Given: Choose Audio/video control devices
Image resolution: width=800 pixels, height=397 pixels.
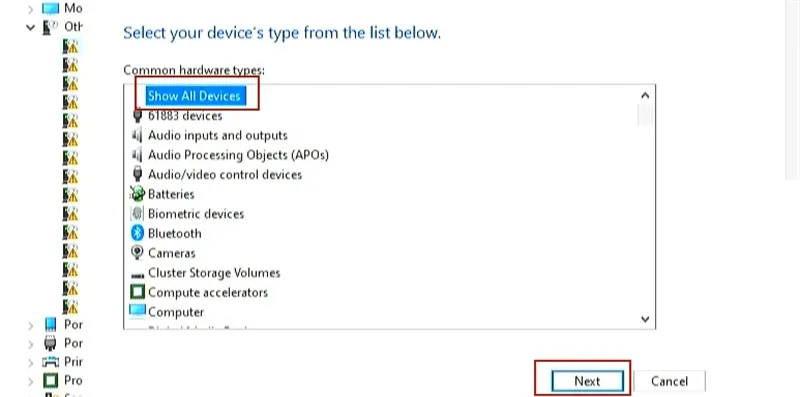Looking at the screenshot, I should (225, 175).
